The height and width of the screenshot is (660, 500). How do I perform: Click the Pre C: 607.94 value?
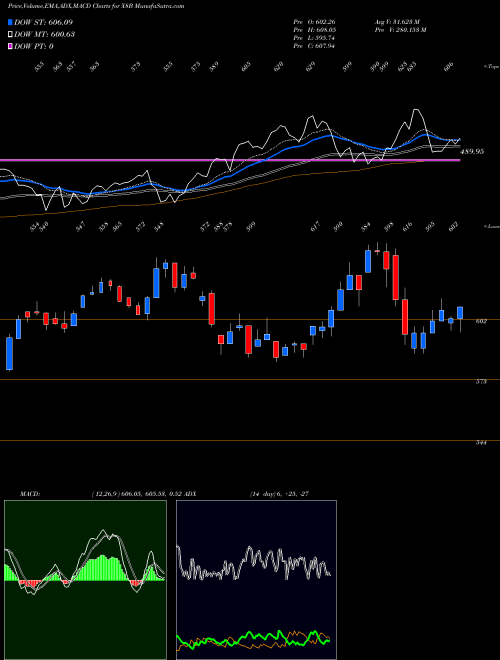[x=314, y=46]
